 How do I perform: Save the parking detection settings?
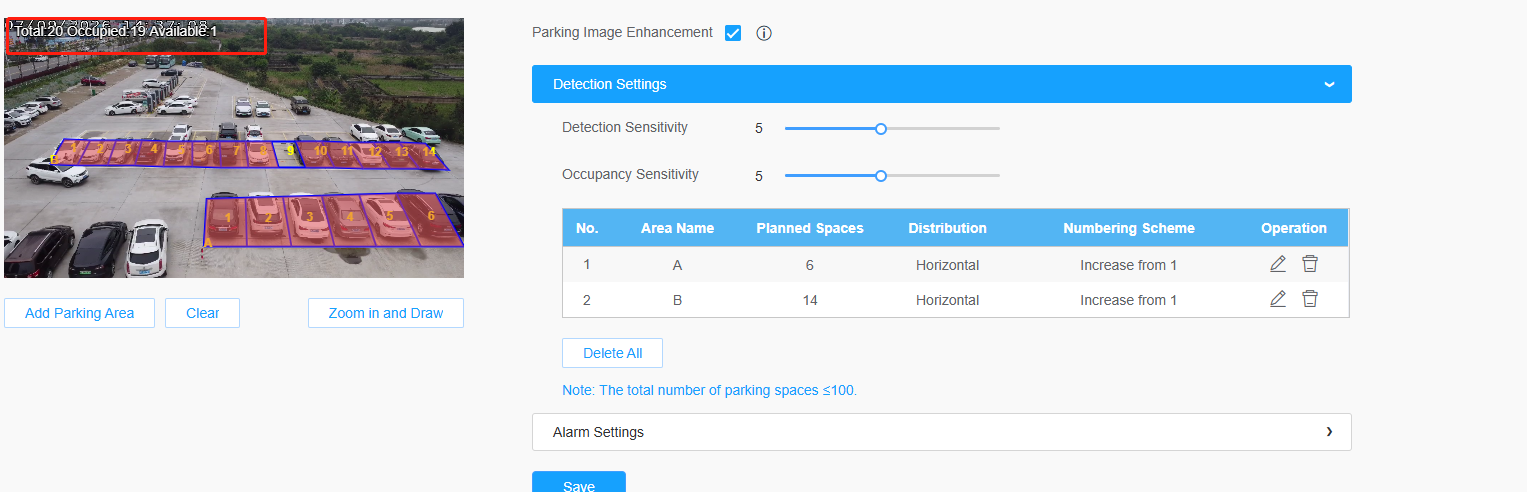coord(579,482)
